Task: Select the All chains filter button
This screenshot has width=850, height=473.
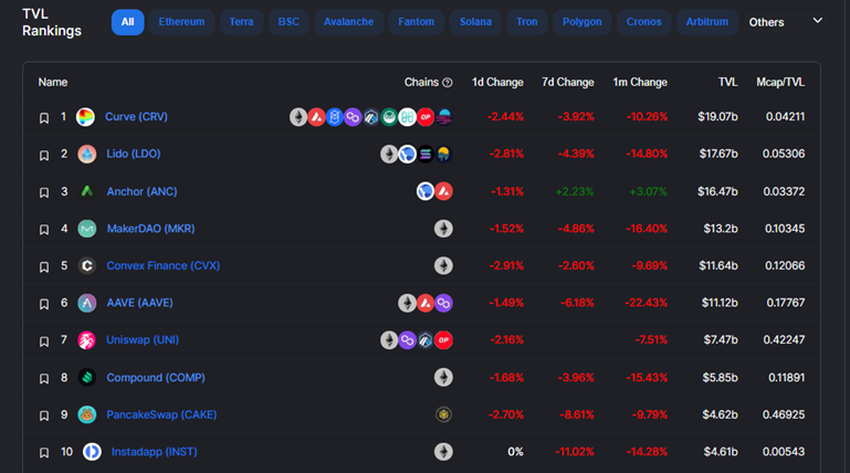Action: (x=127, y=22)
